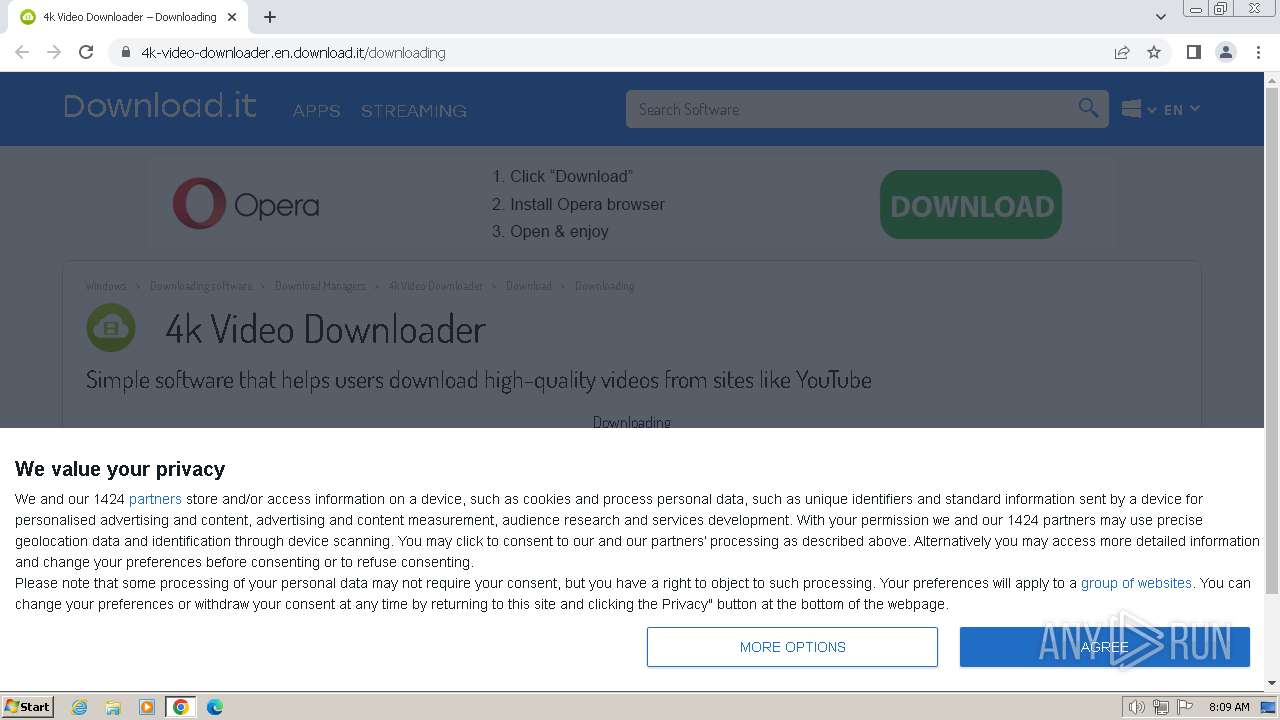
Task: Click the 4k Video Downloader app icon
Action: tap(111, 328)
